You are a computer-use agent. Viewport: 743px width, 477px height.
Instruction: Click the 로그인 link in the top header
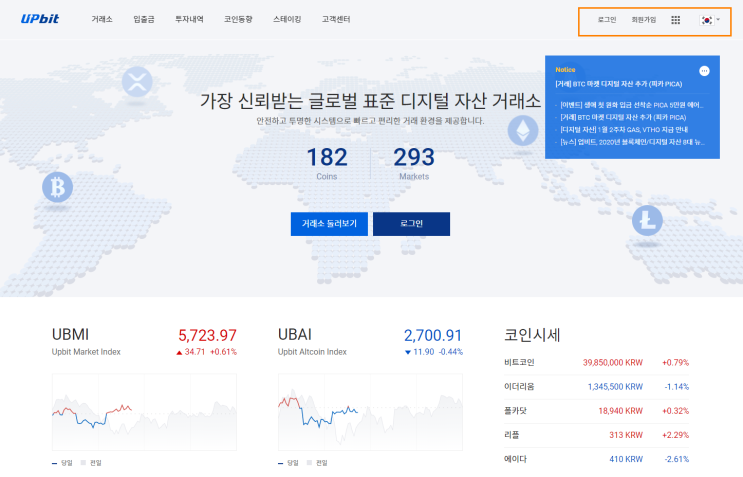tap(607, 20)
